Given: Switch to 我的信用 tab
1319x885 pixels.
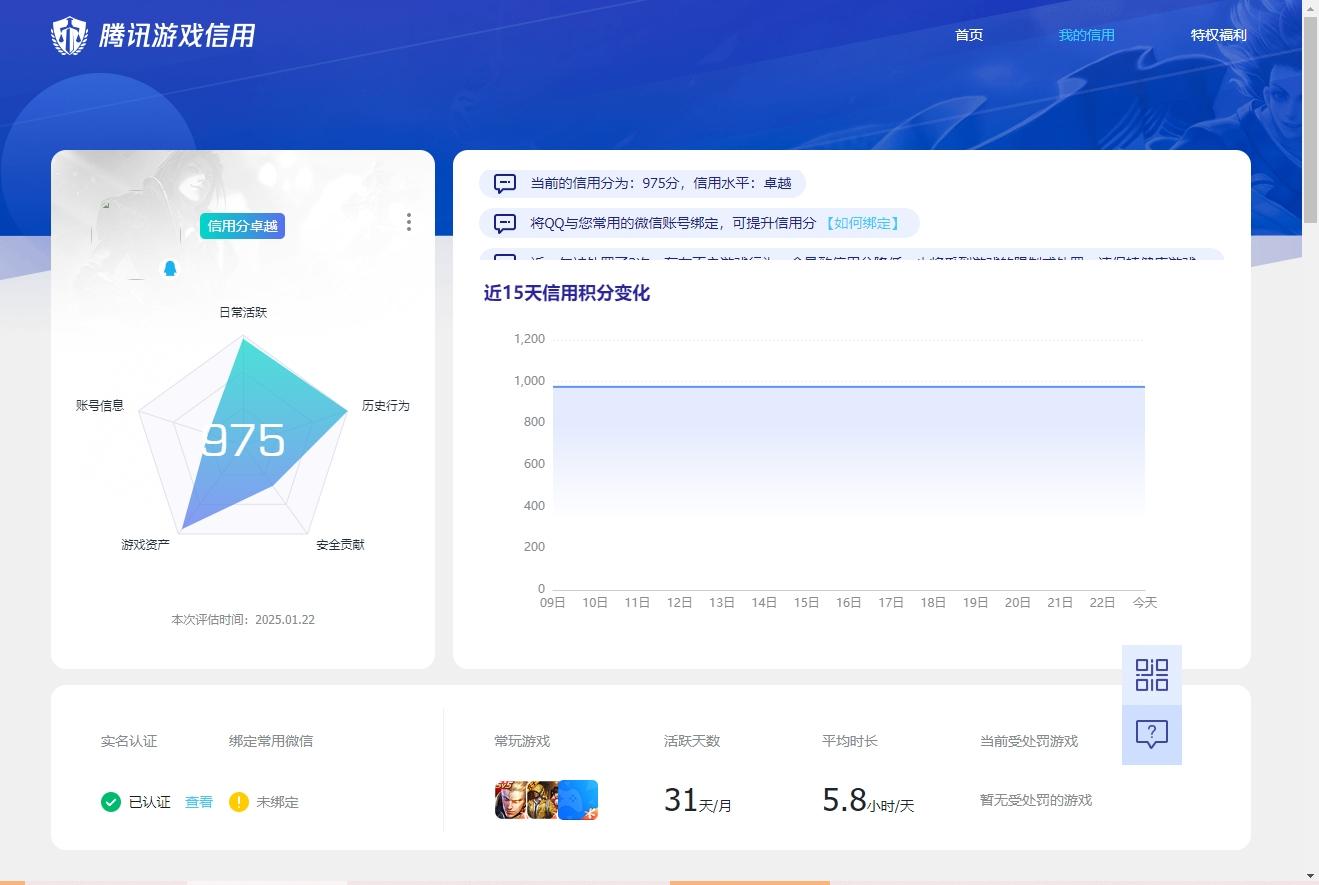Looking at the screenshot, I should pyautogui.click(x=1087, y=35).
